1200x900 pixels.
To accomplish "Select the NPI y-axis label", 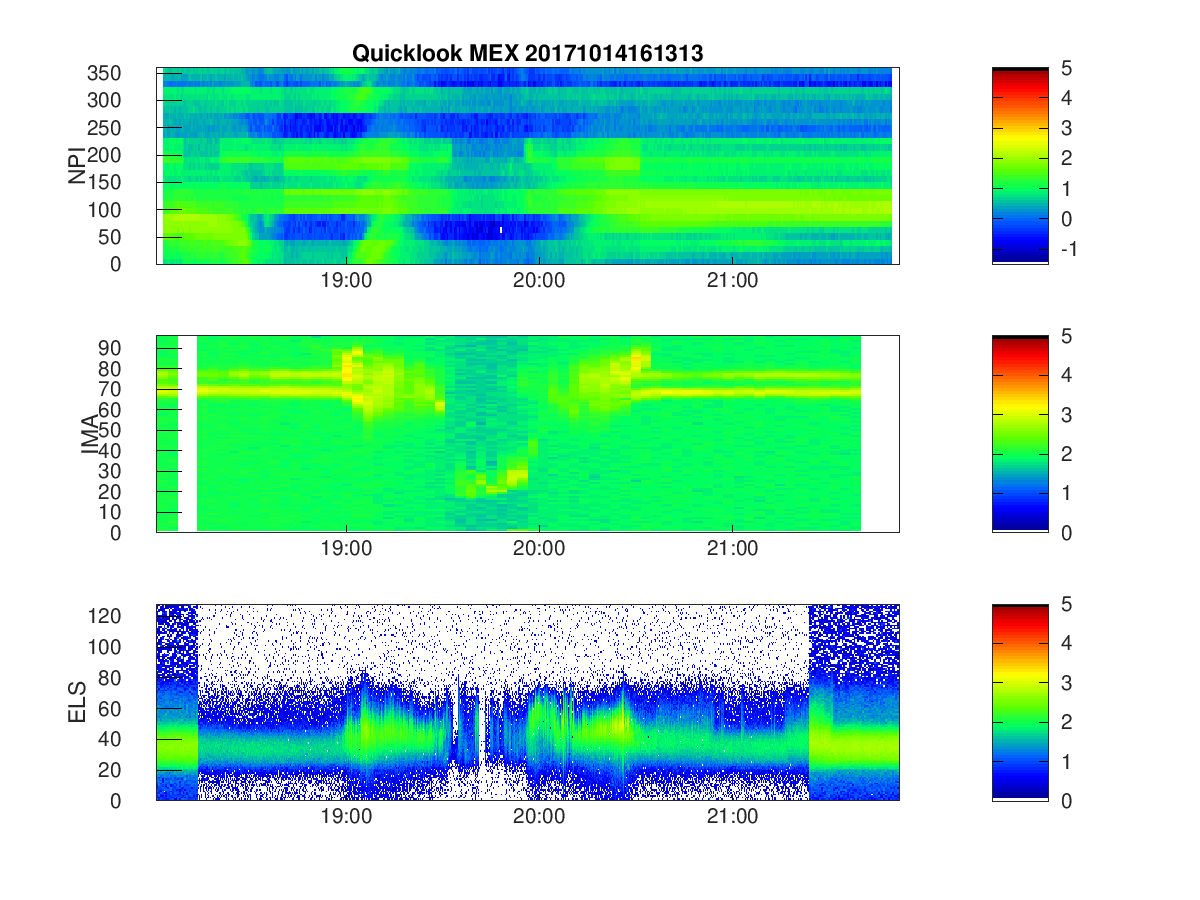I will coord(77,166).
